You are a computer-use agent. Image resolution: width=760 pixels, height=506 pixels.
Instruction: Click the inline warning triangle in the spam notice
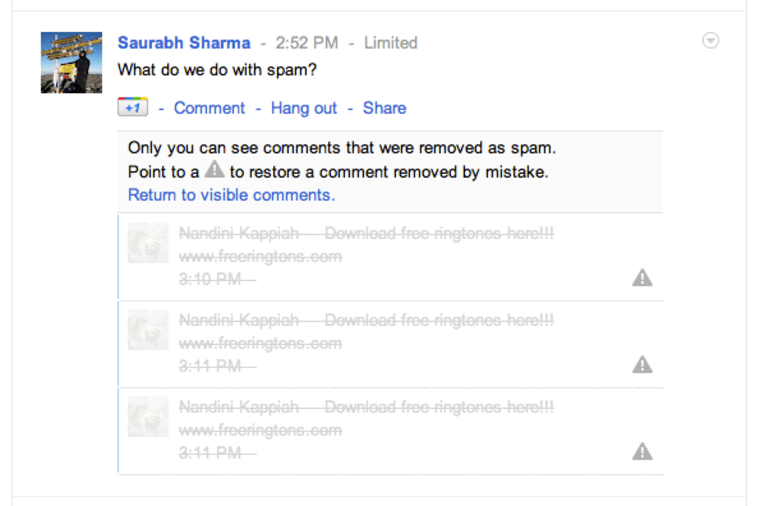[x=215, y=171]
